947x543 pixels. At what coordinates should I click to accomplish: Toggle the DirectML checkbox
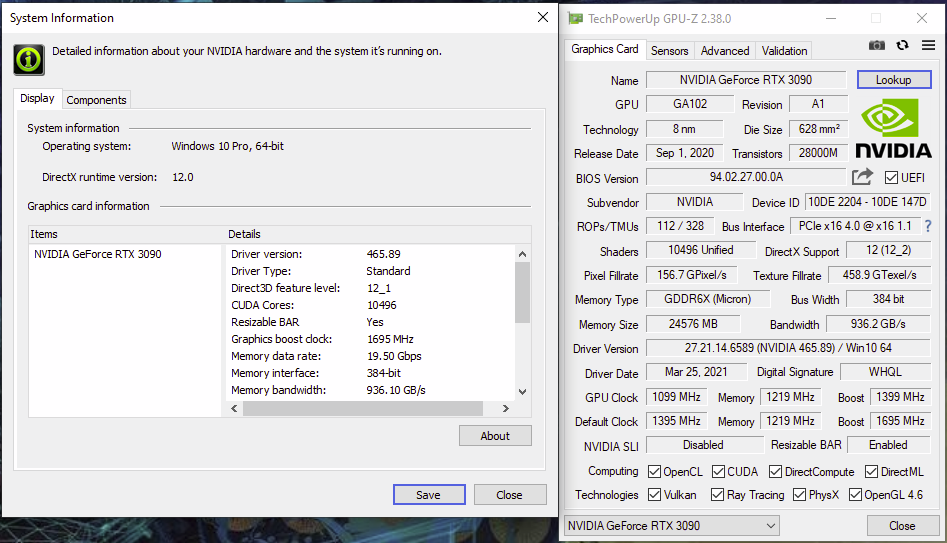(x=872, y=471)
